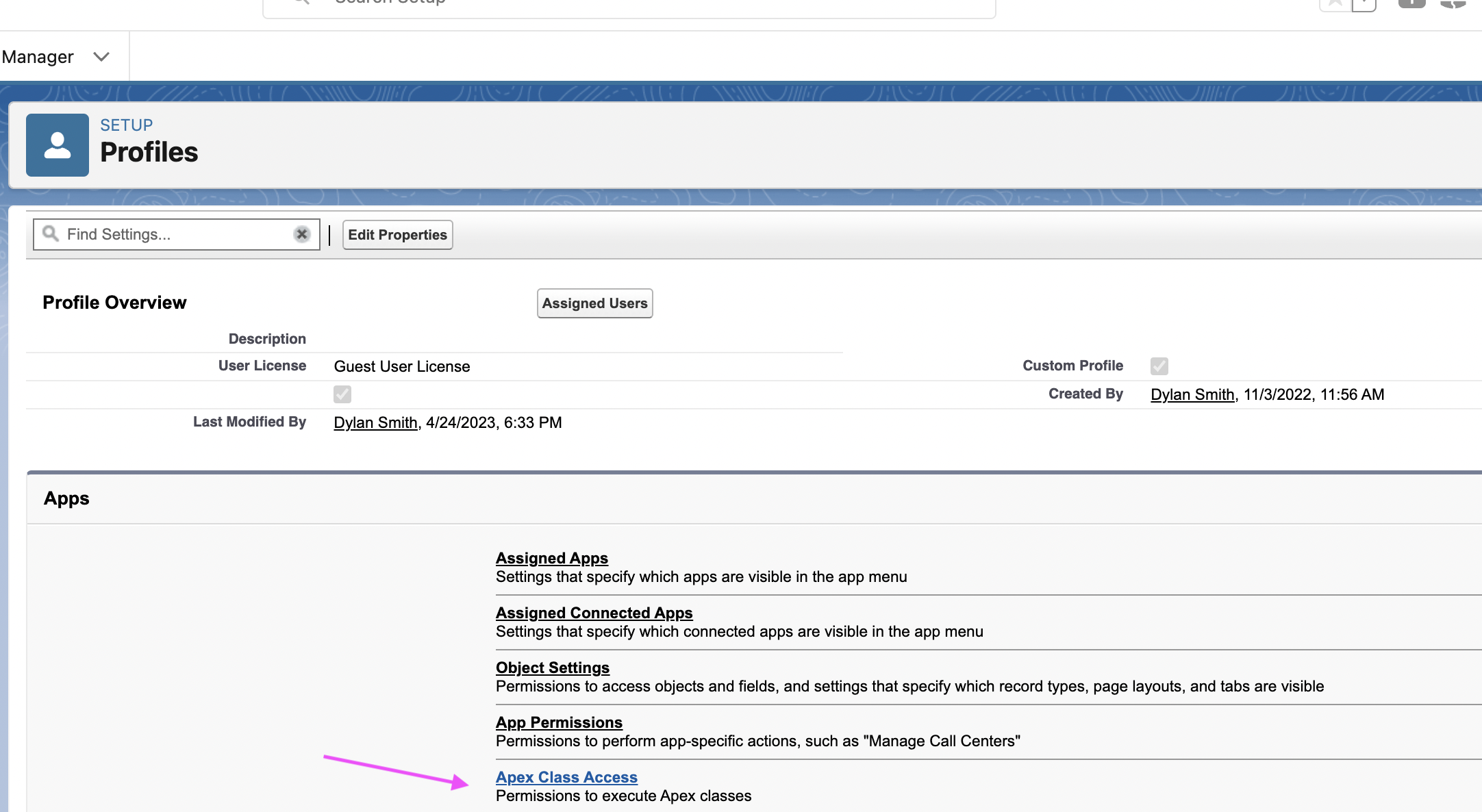This screenshot has width=1482, height=812.
Task: Open the favorites list dropdown arrow
Action: tap(1365, 3)
